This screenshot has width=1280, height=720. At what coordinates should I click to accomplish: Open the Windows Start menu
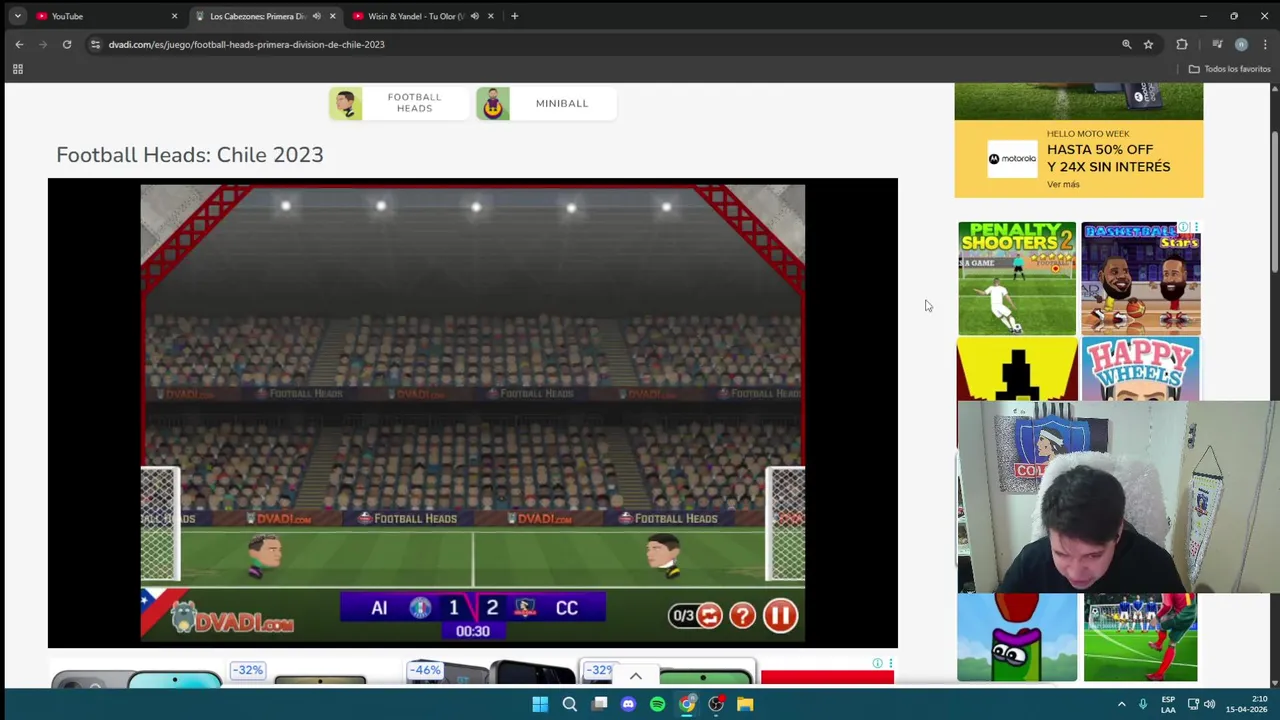point(540,704)
